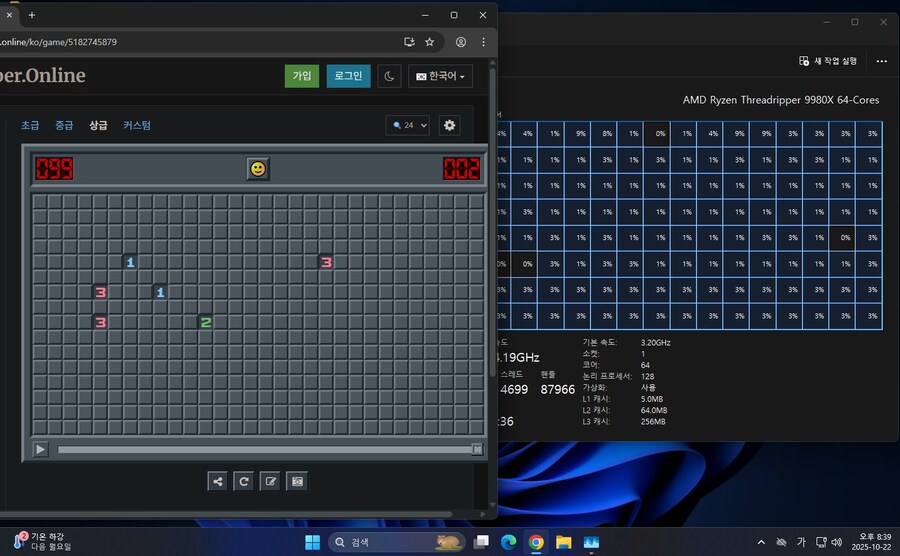Open Task Manager's three-dot more menu
Screen dimensions: 900x556
pos(881,61)
